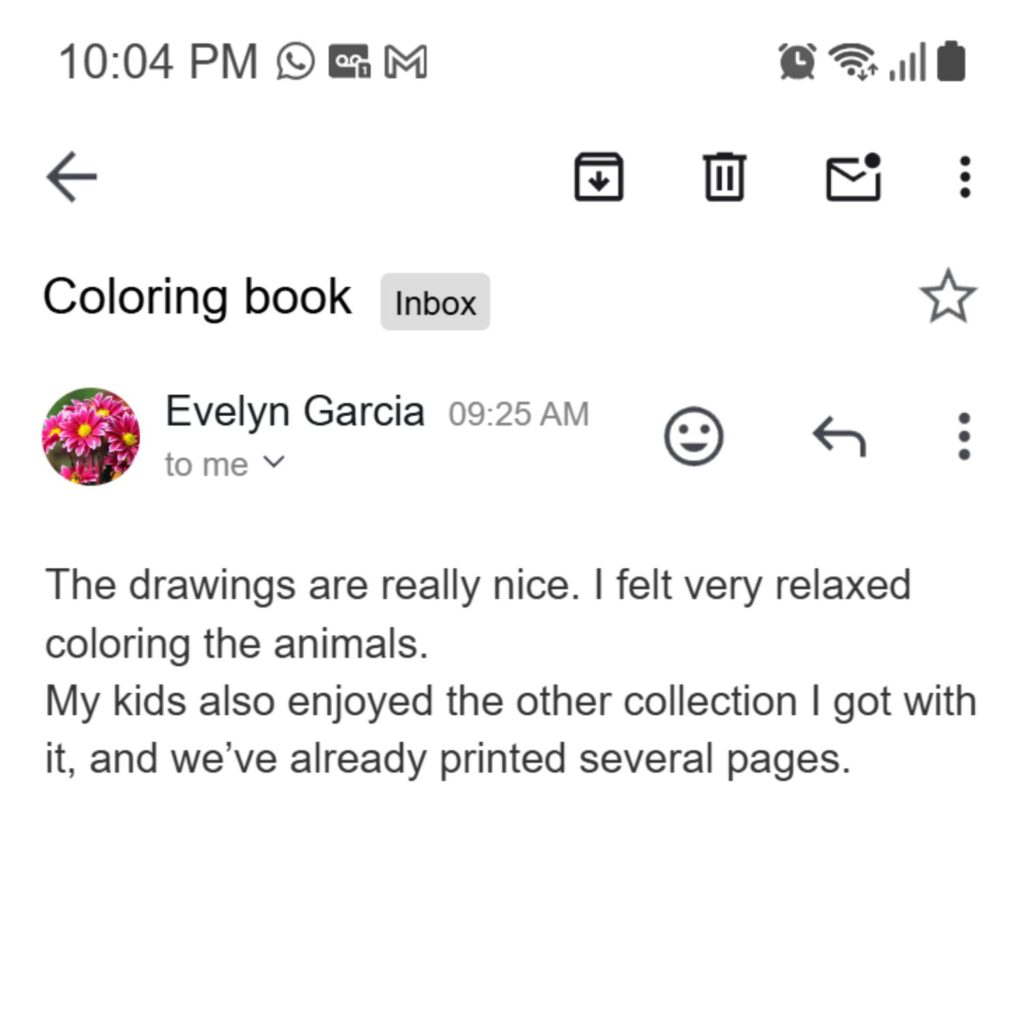Add an emoji reaction
The height and width of the screenshot is (1024, 1024).
(x=694, y=437)
